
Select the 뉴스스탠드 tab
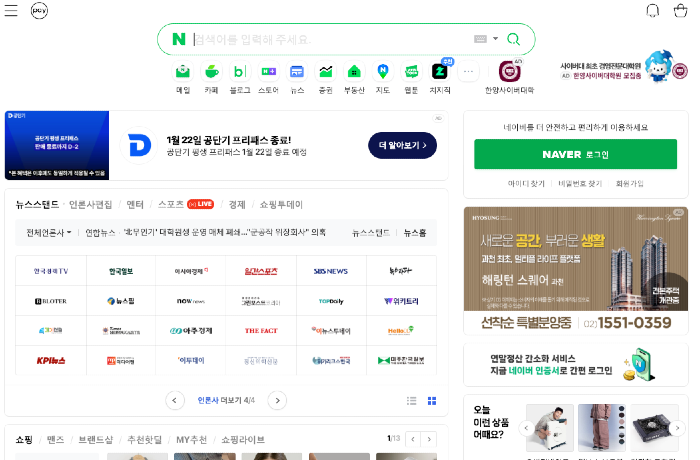coord(37,205)
